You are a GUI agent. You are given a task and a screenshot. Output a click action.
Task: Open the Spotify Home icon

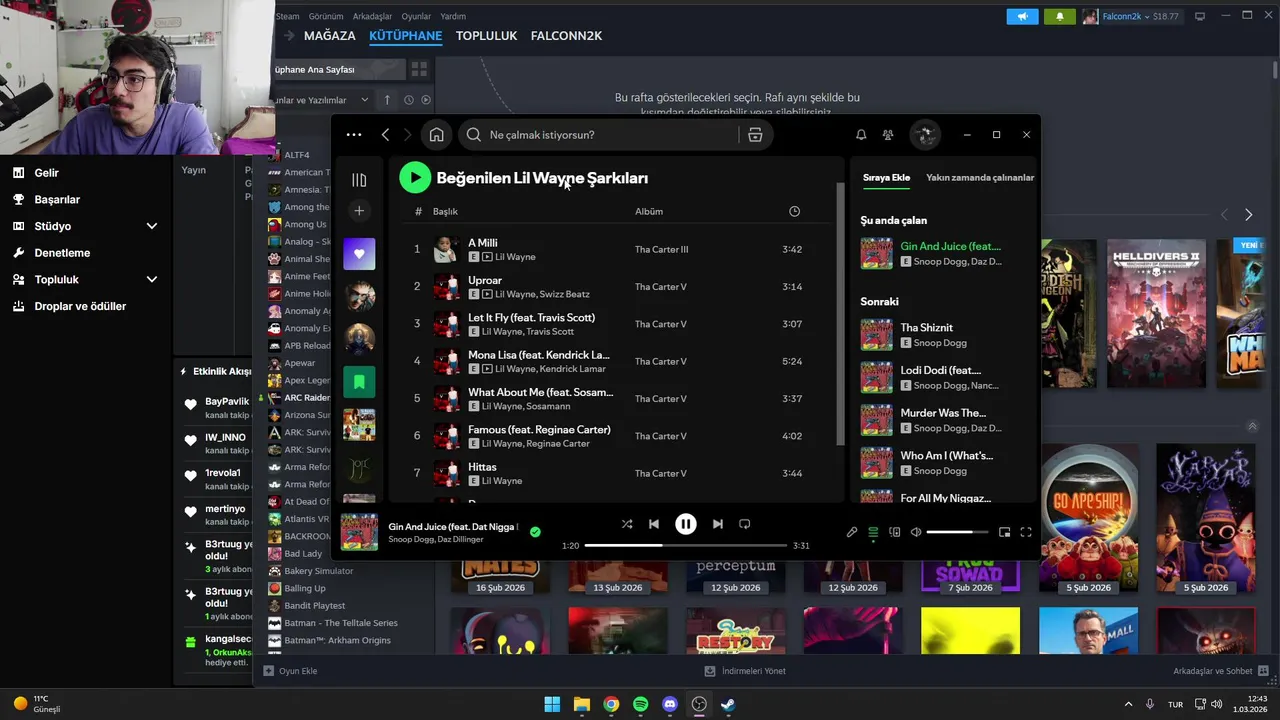point(436,134)
